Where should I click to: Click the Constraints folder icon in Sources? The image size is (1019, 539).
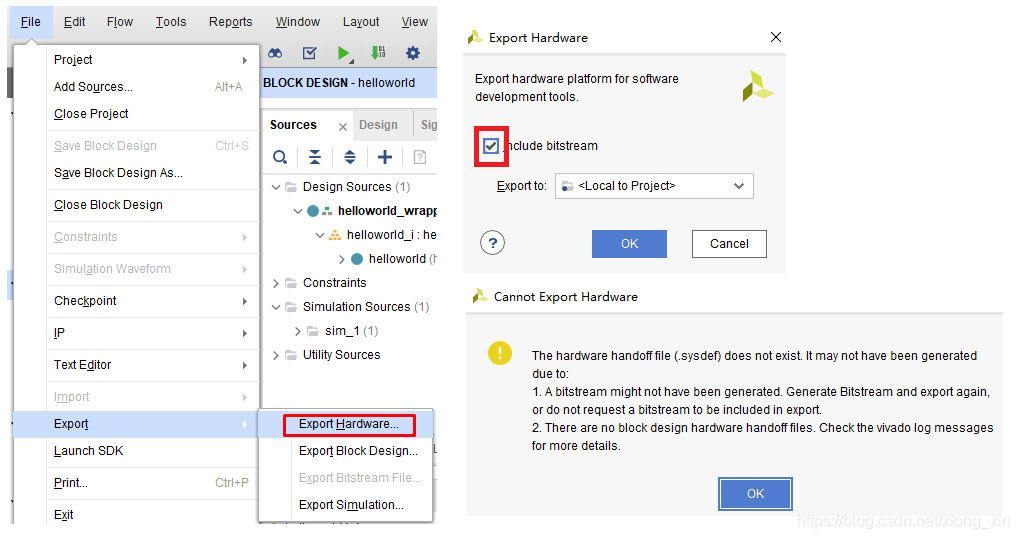coord(291,283)
